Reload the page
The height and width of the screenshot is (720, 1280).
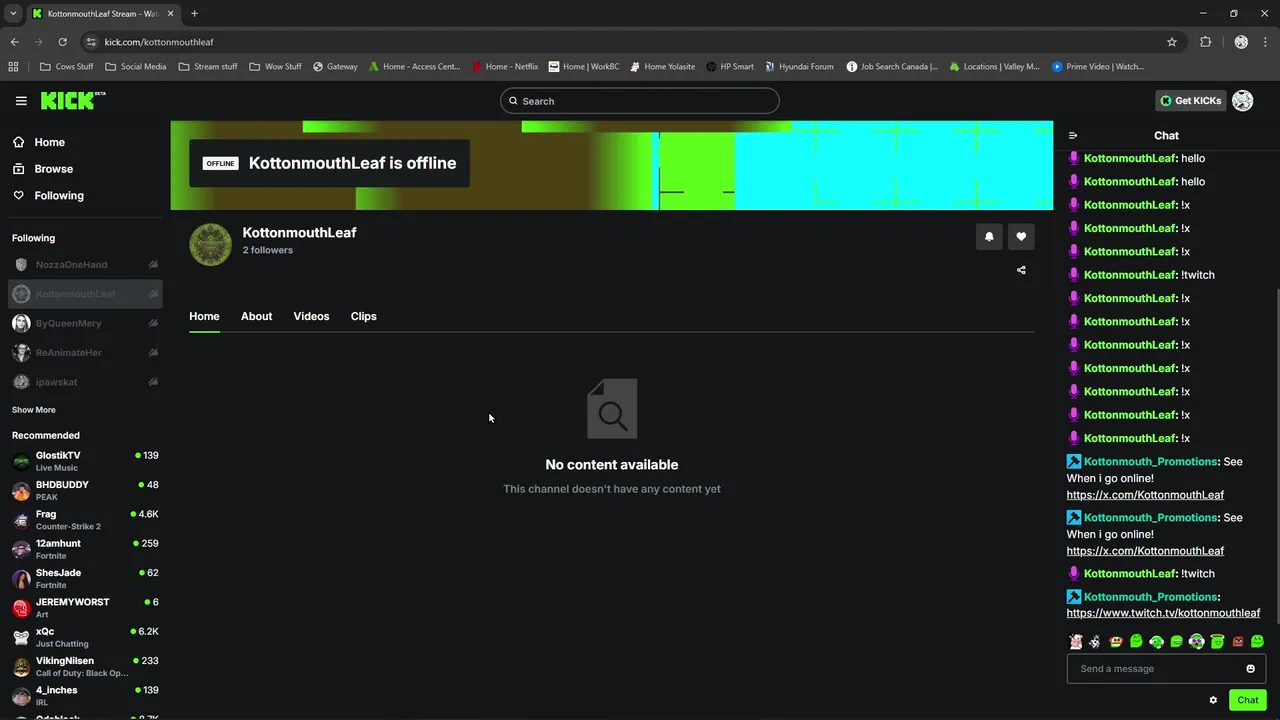pos(62,42)
